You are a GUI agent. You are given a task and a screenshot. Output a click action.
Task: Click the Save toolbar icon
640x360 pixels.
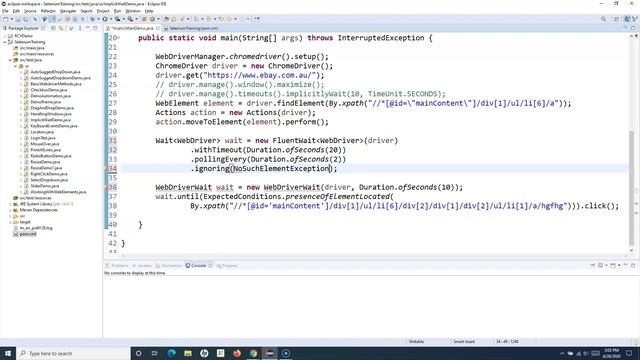tap(18, 19)
